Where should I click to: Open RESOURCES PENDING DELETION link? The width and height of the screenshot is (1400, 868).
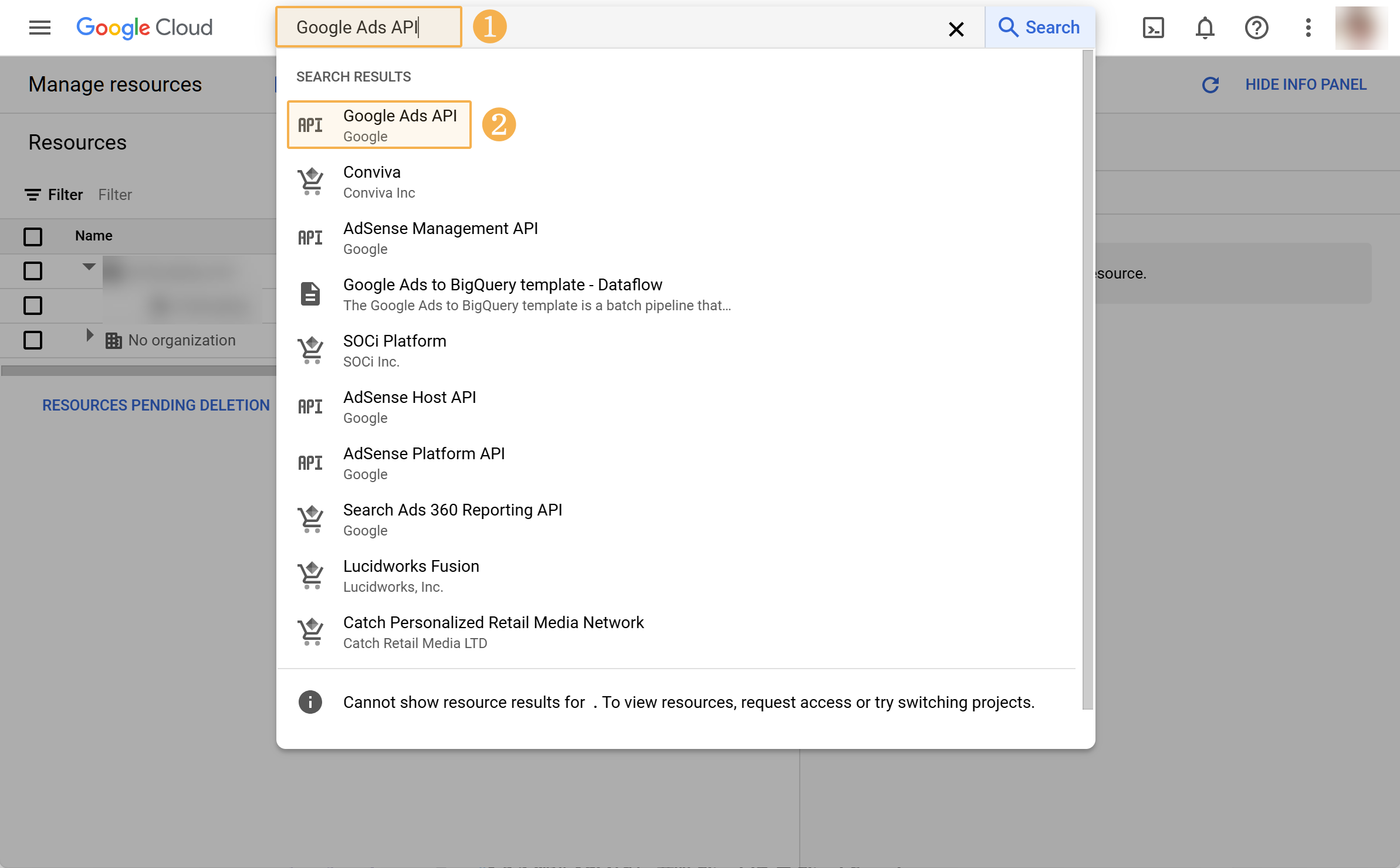[156, 405]
